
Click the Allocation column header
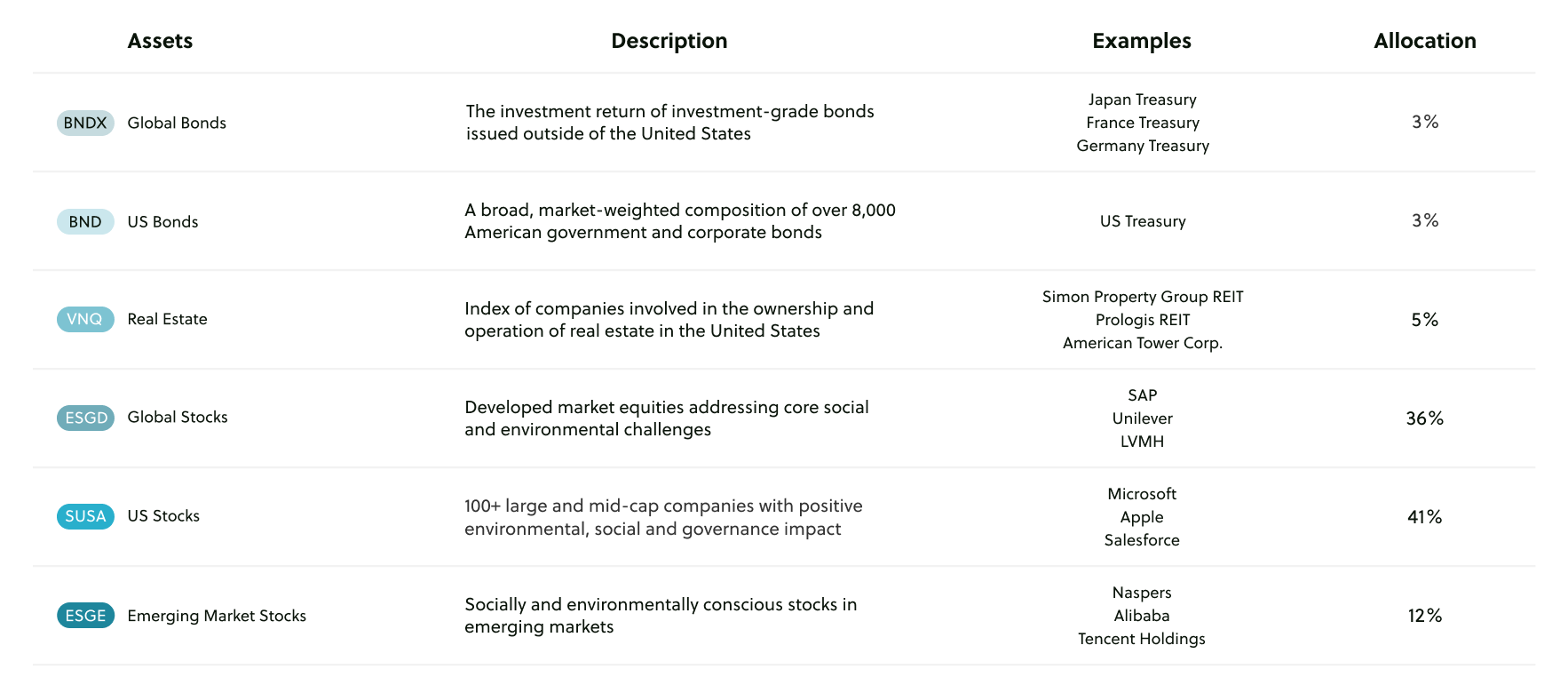1424,41
